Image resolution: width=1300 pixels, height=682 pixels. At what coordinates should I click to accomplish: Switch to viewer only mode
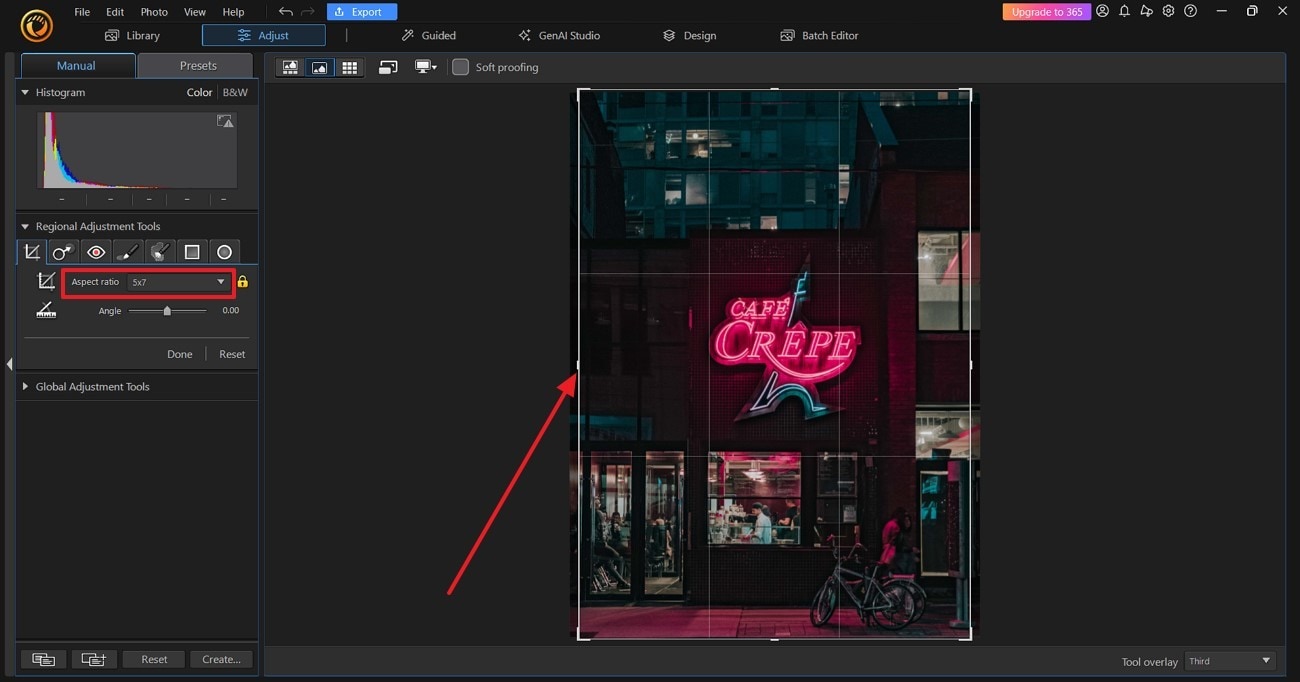[320, 67]
